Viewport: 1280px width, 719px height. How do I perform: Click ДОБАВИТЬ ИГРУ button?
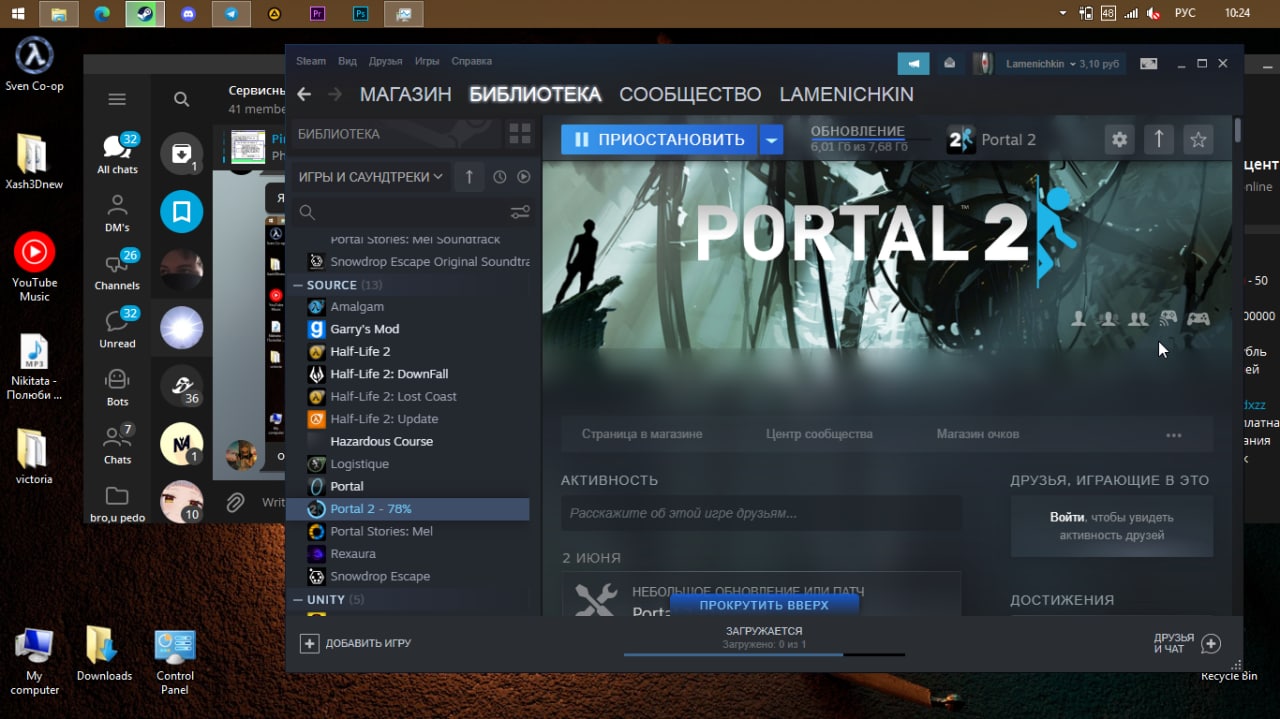[x=356, y=643]
